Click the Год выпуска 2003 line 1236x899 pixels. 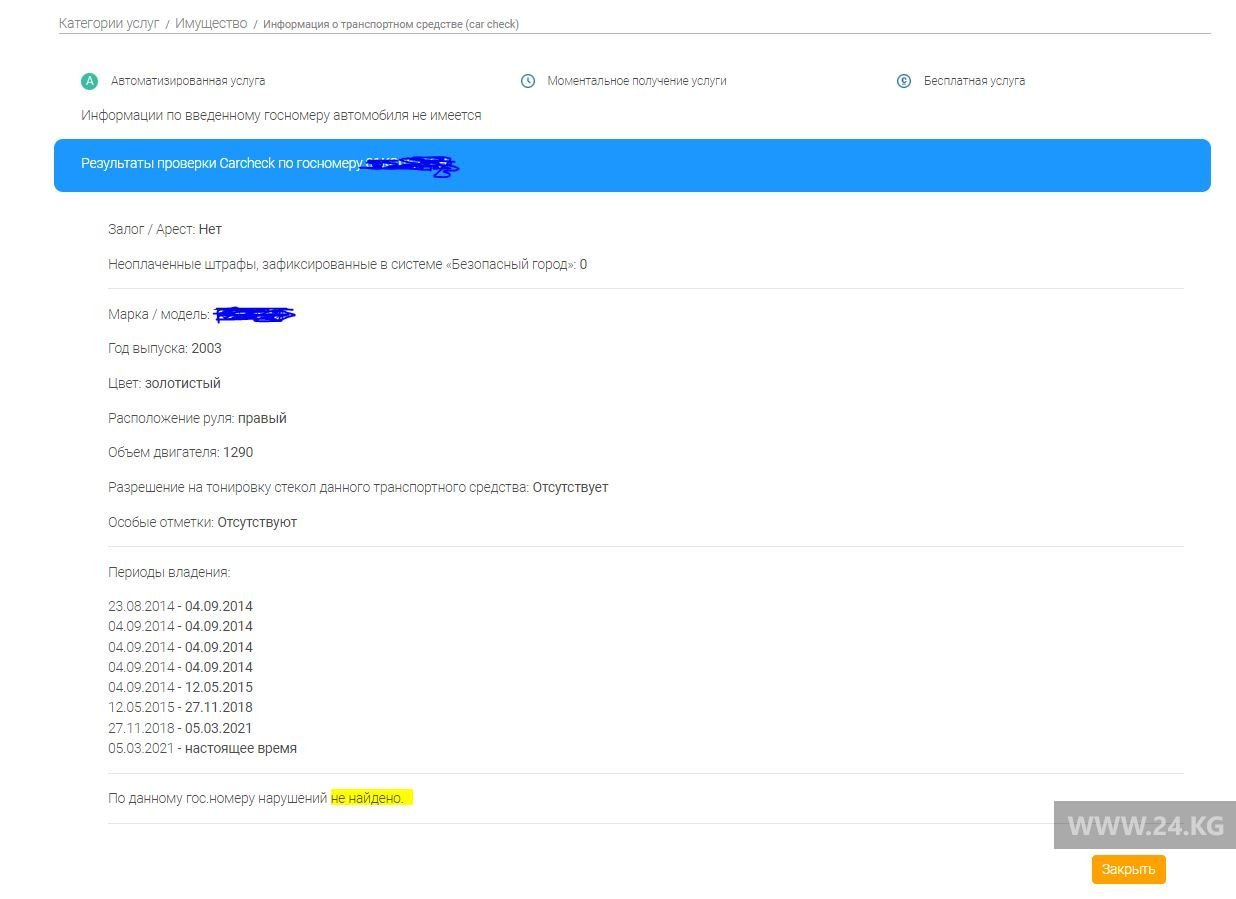165,348
